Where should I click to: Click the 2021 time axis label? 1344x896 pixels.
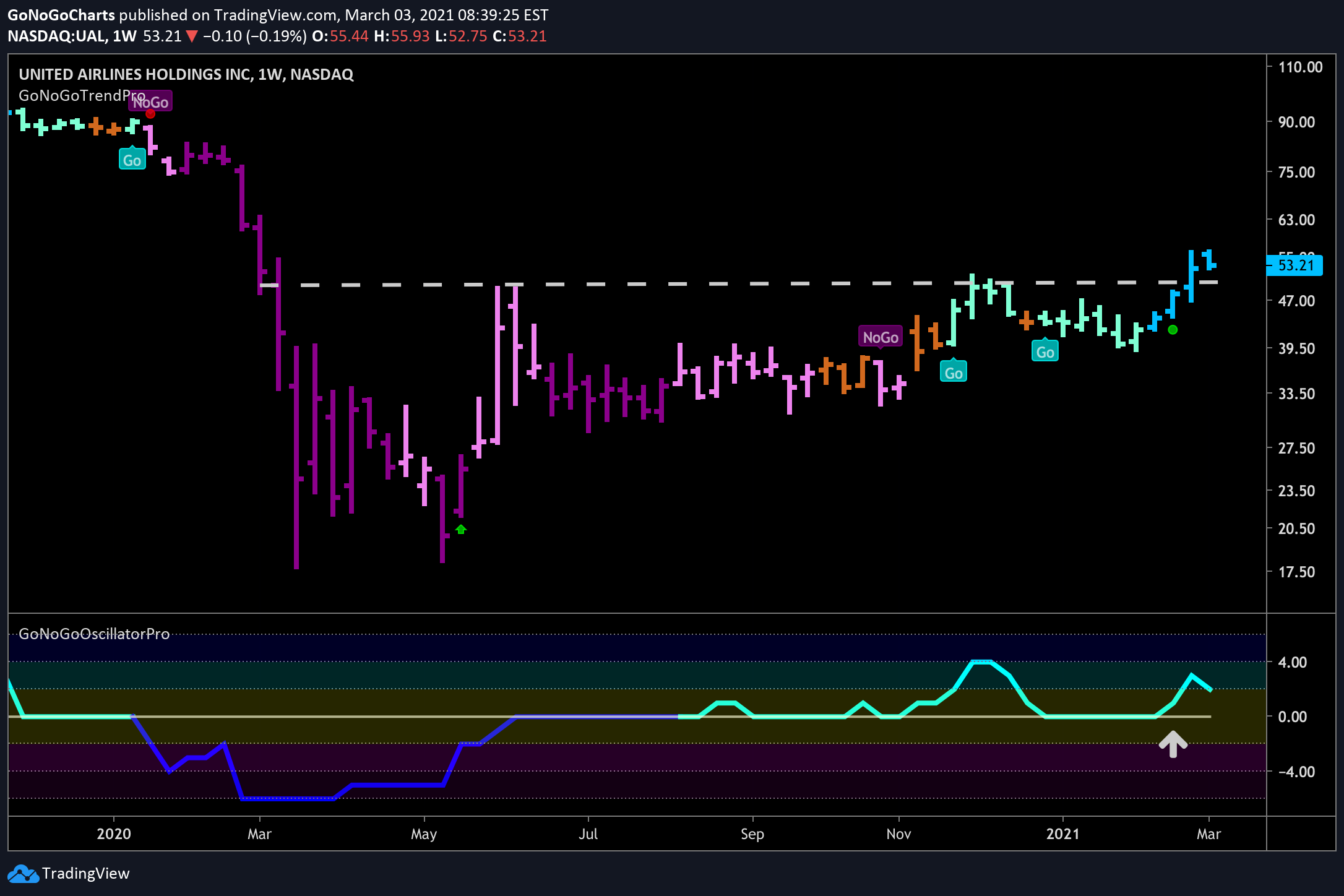click(1063, 834)
